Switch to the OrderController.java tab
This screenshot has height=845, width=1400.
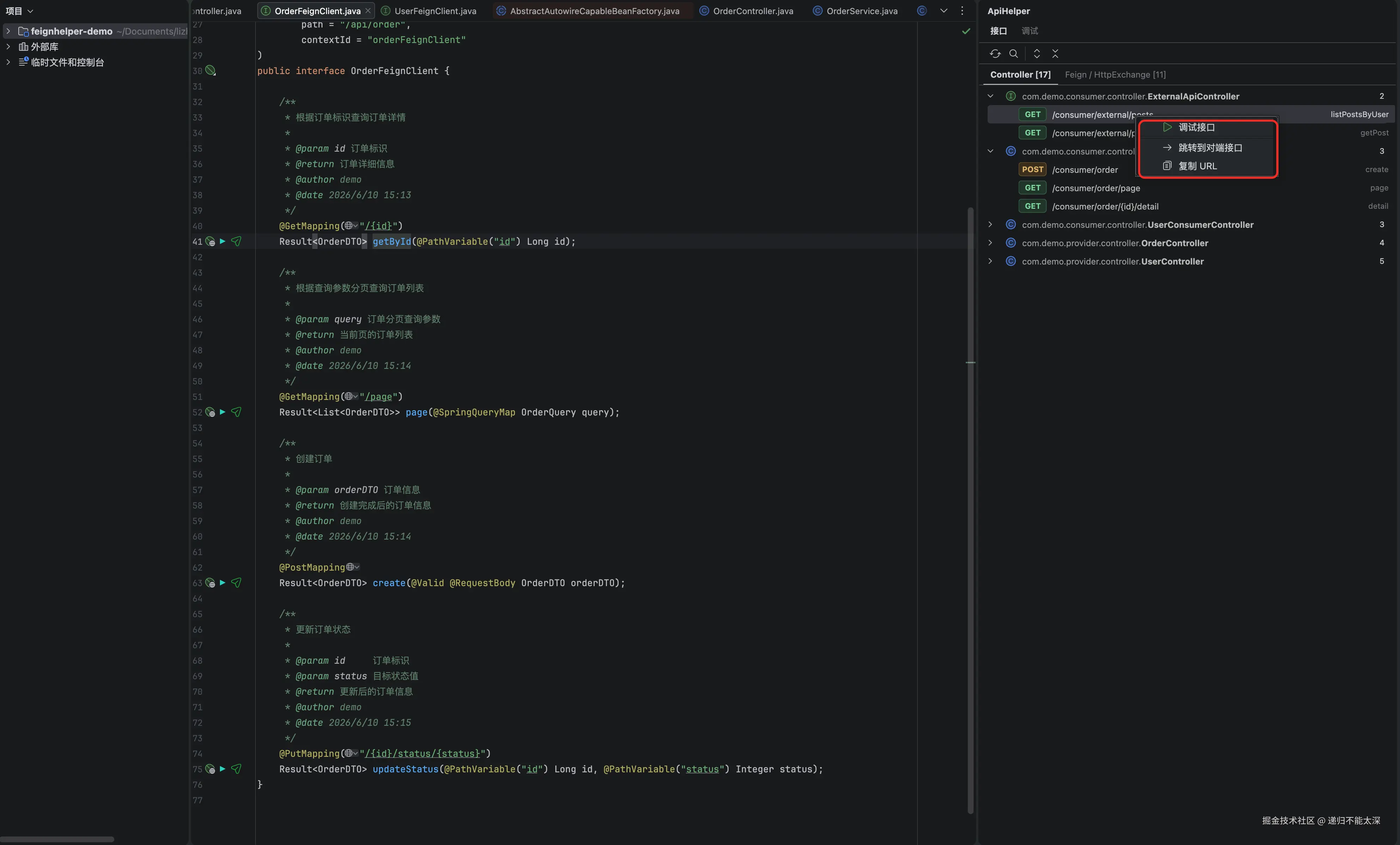tap(747, 11)
